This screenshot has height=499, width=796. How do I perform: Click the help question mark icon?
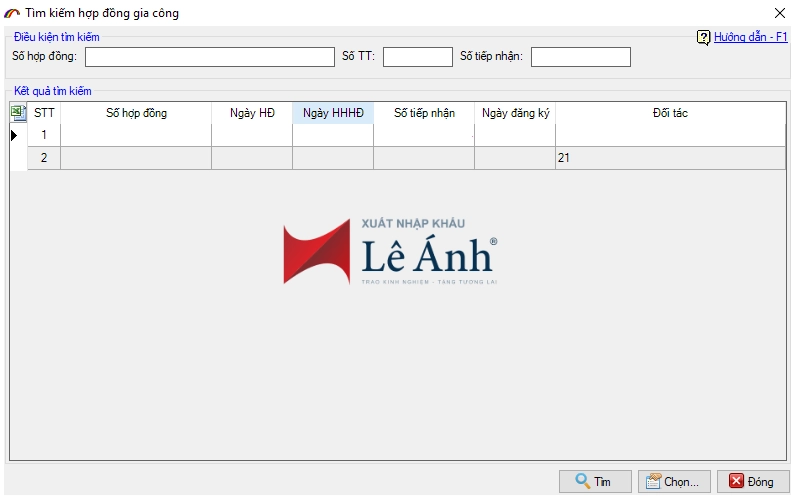click(703, 37)
